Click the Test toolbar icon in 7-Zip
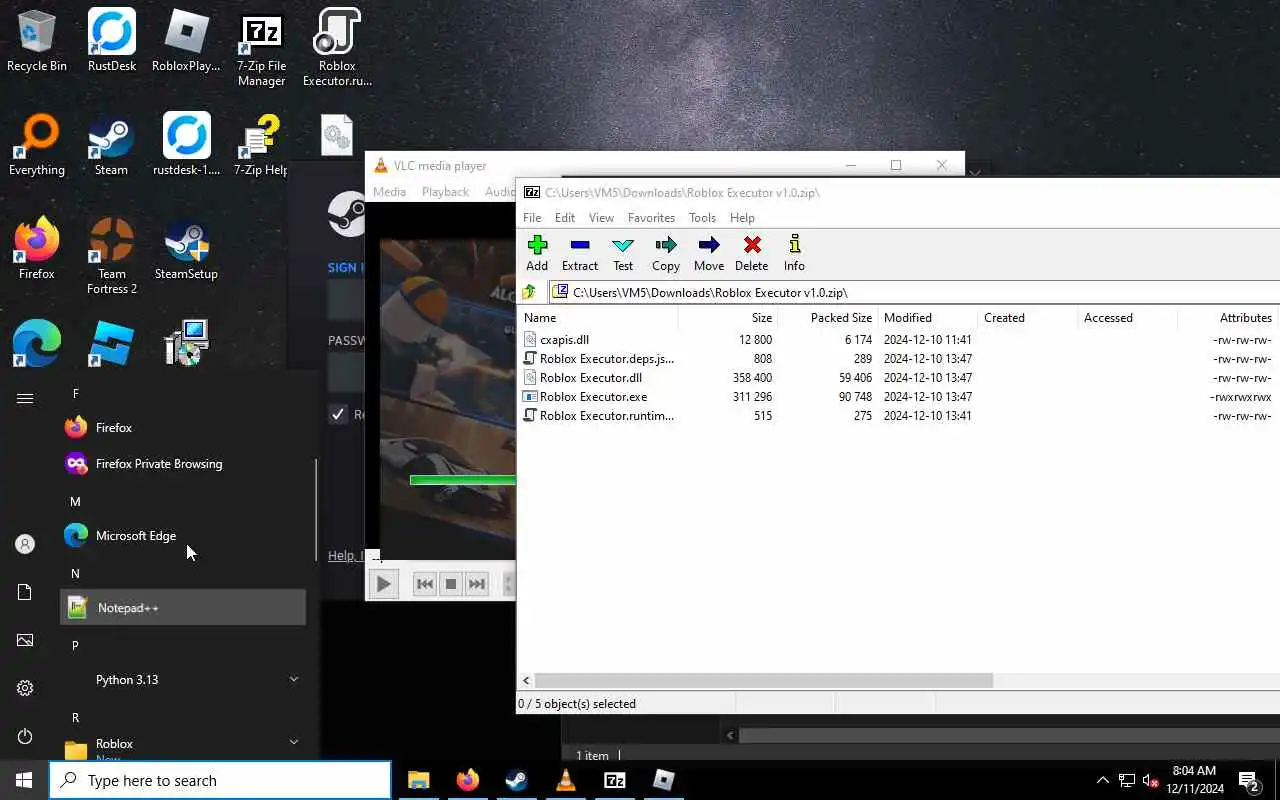 tap(623, 253)
